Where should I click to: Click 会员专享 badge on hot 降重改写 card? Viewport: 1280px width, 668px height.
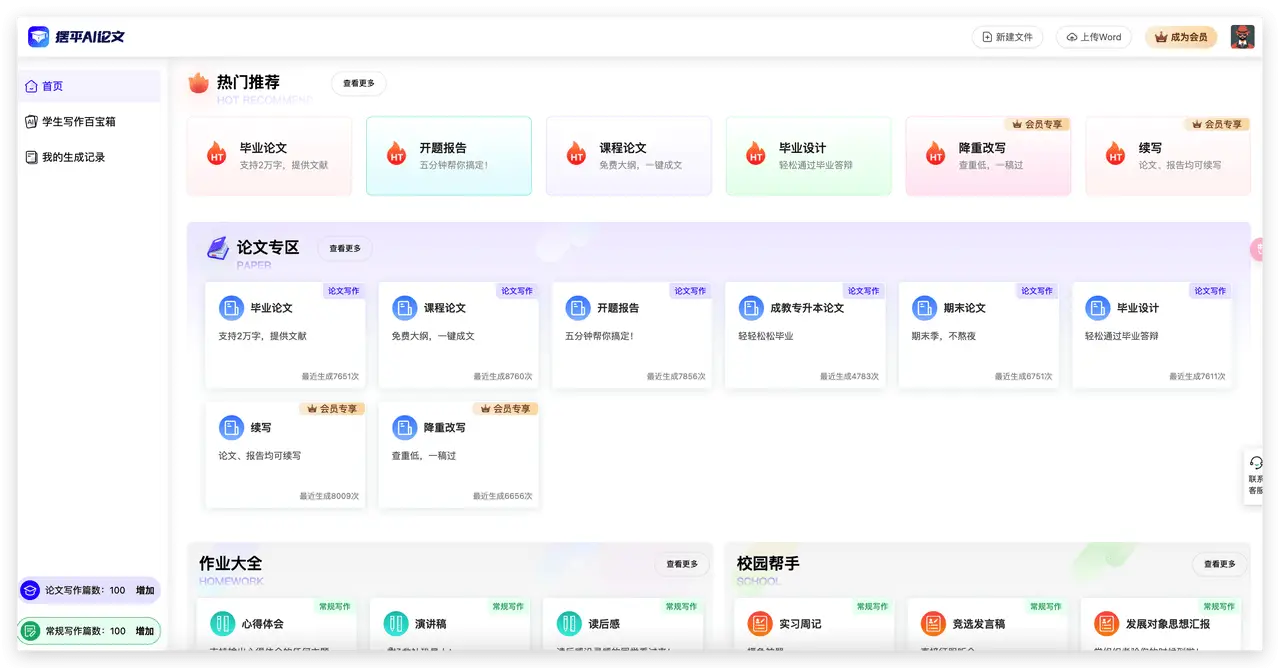[1038, 124]
